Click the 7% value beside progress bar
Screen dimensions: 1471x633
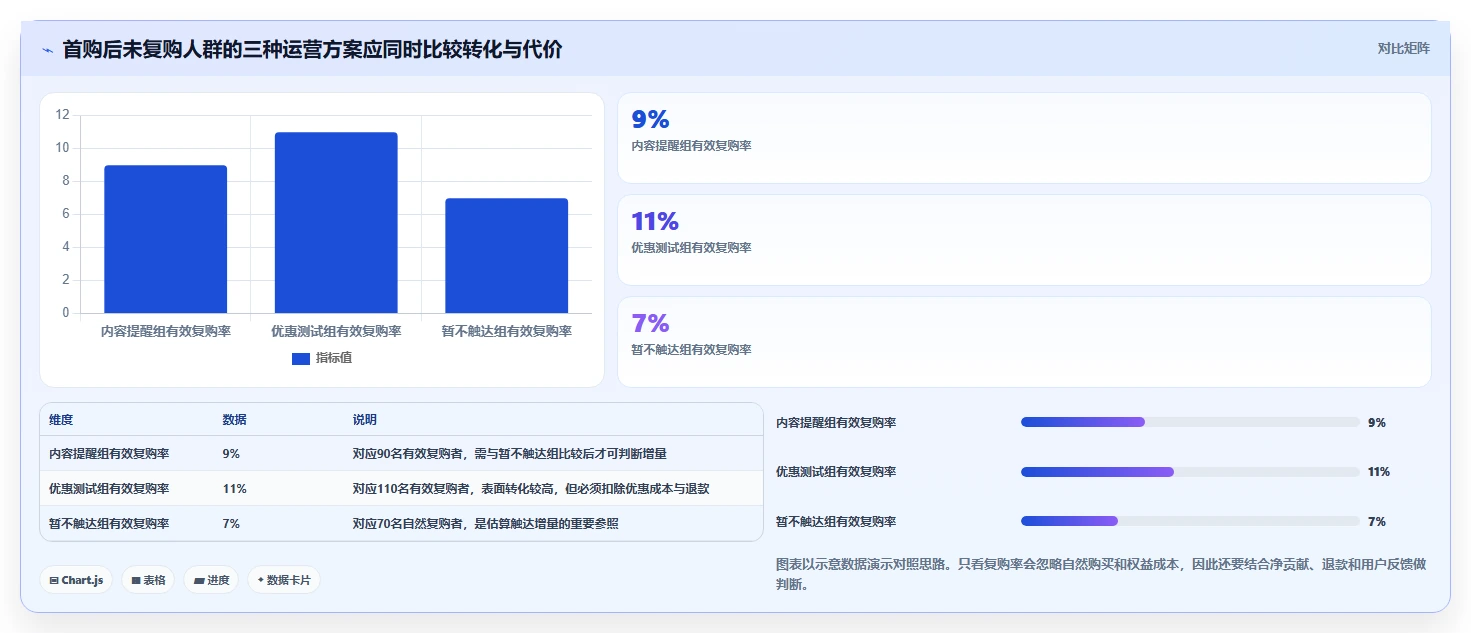coord(1377,522)
